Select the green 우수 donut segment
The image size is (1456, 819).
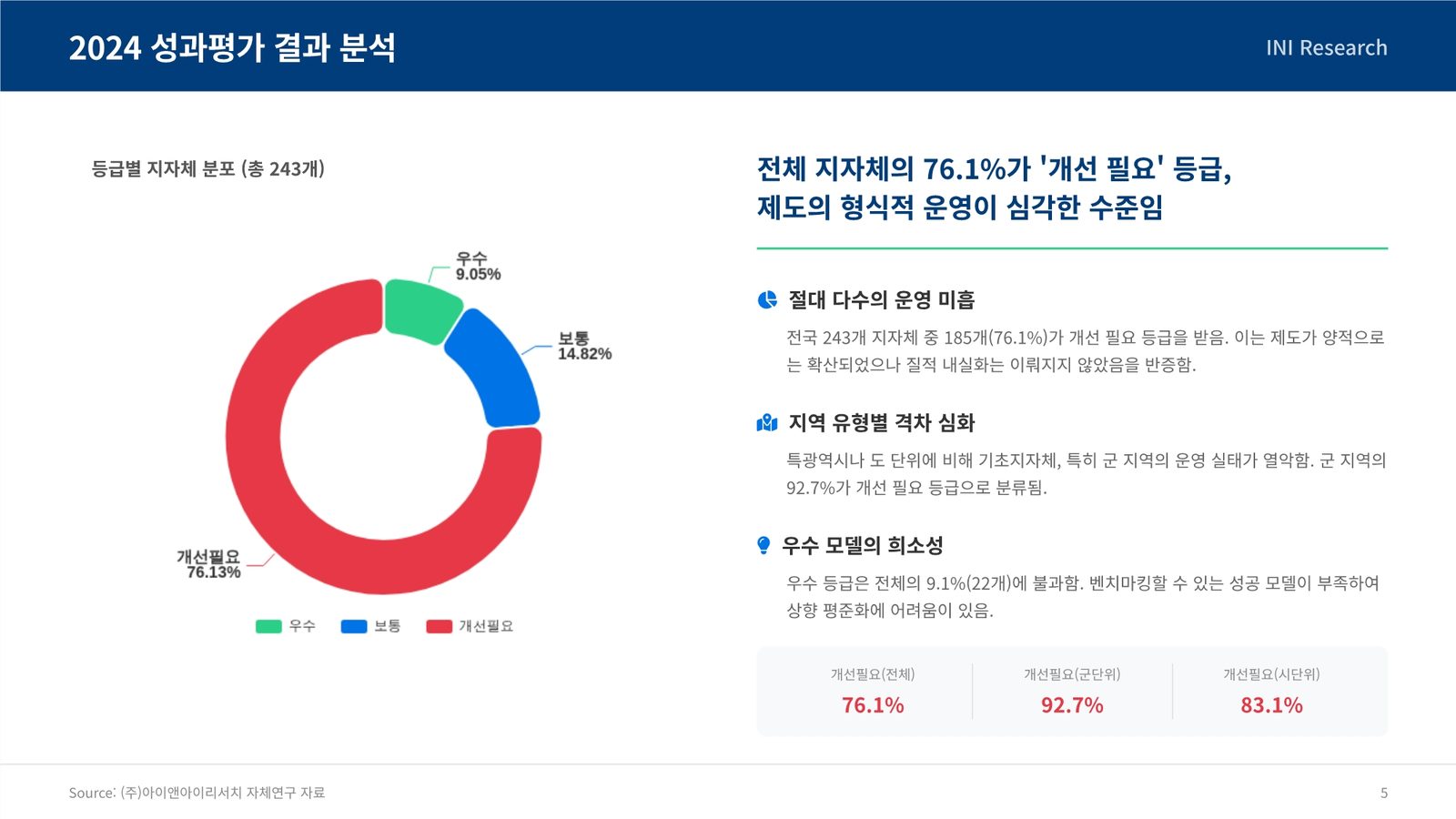420,310
